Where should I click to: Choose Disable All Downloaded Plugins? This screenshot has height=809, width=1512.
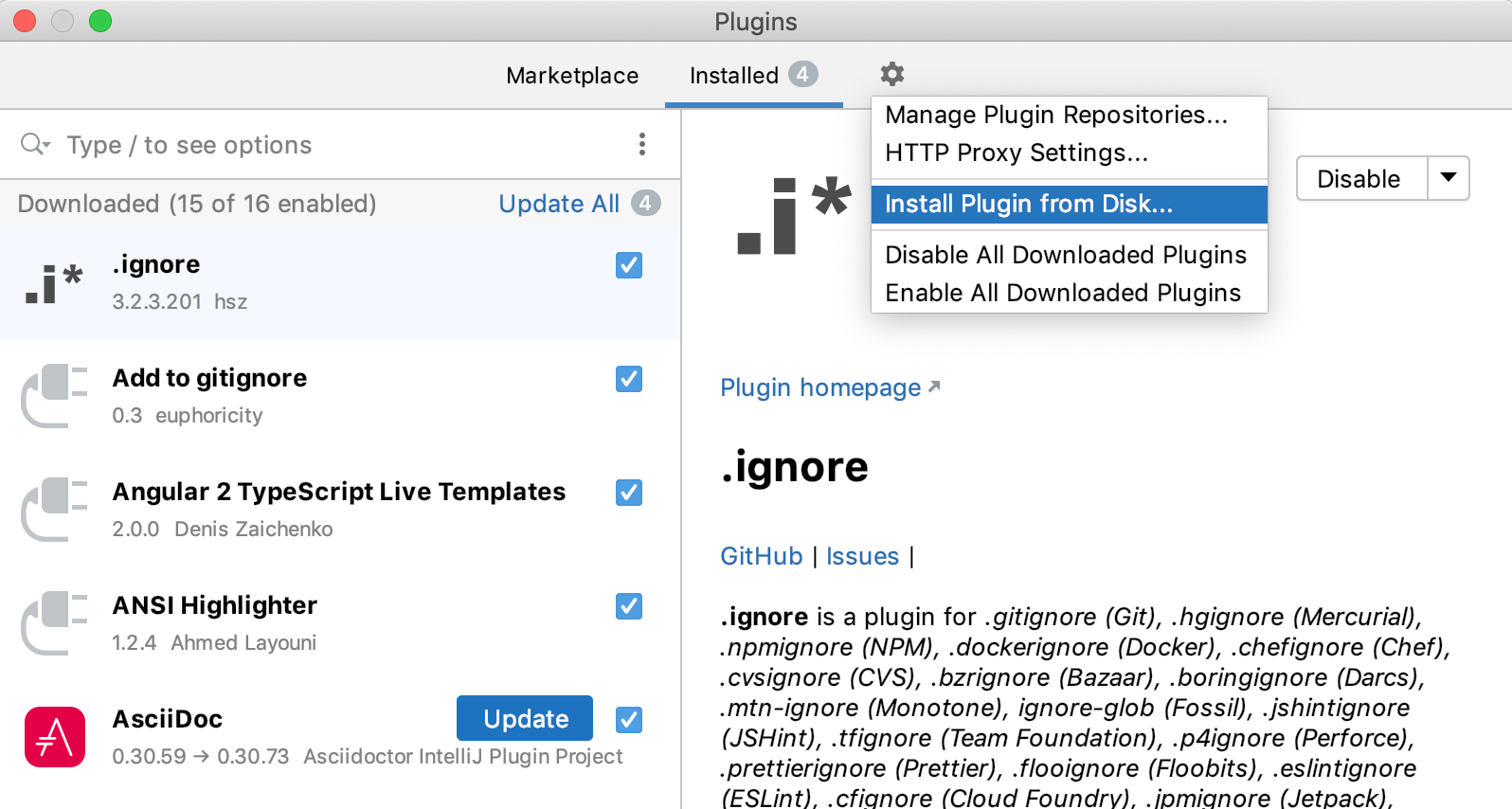1069,255
